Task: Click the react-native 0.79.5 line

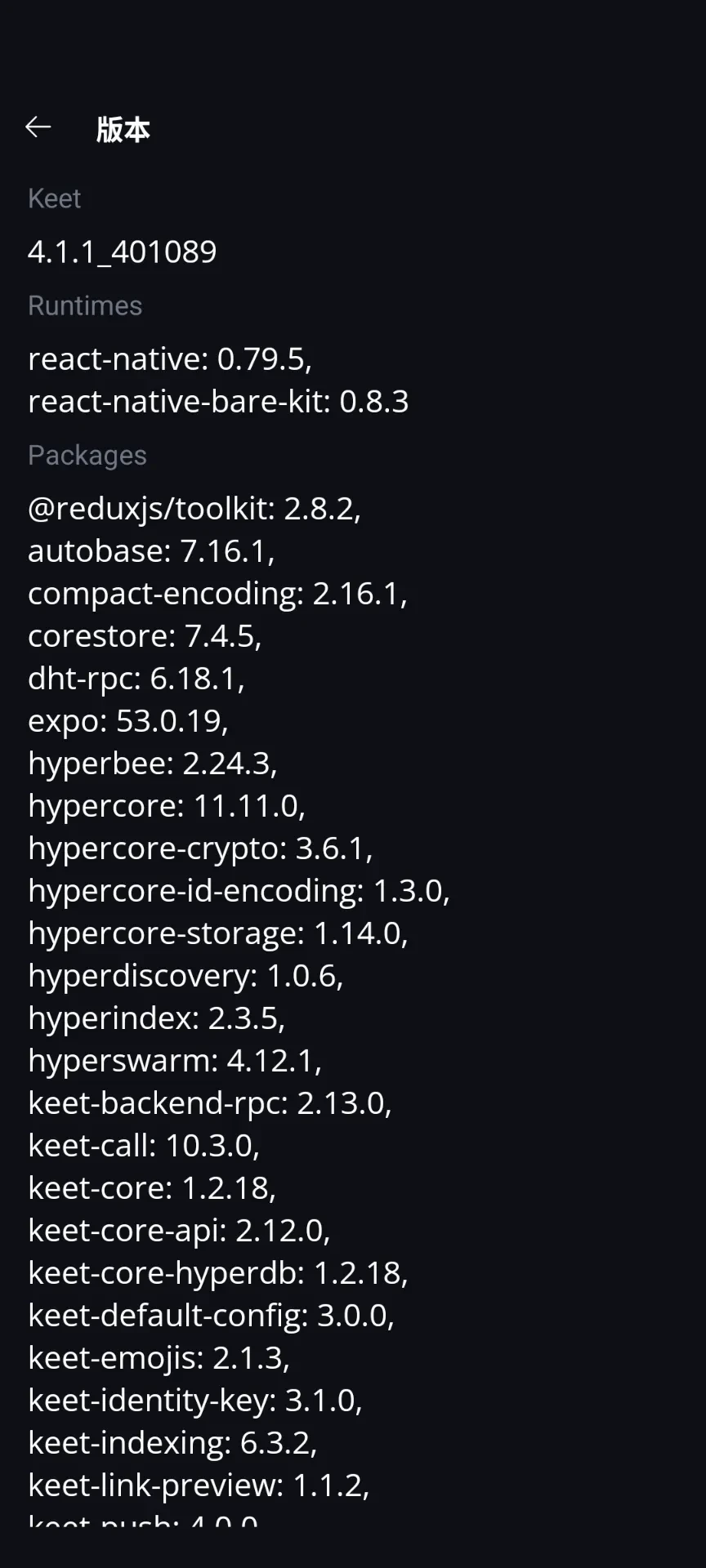Action: 170,359
